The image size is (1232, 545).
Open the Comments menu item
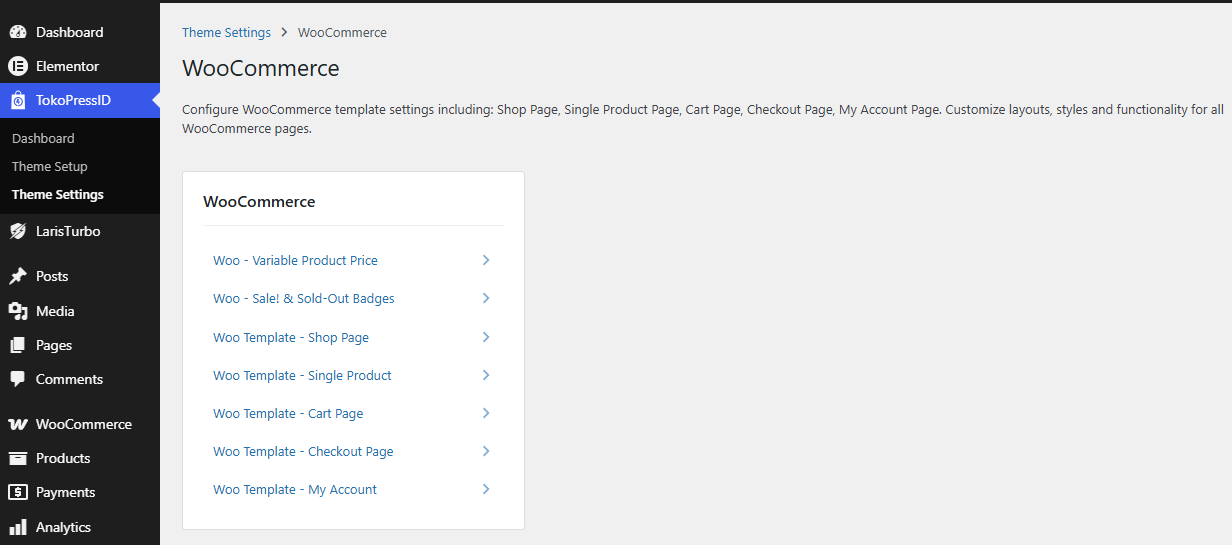pyautogui.click(x=80, y=379)
